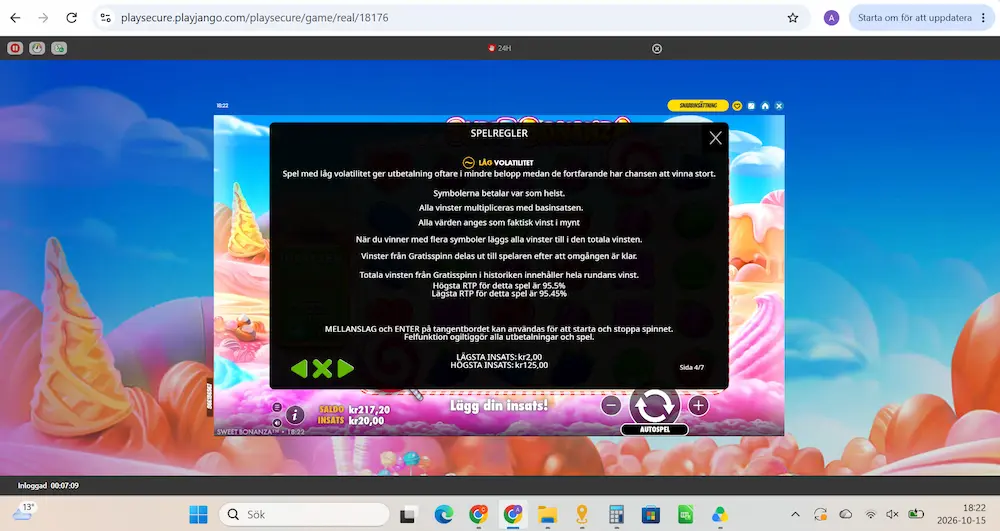1000x531 pixels.
Task: Click the green self-test icon in top bar
Action: coord(59,48)
